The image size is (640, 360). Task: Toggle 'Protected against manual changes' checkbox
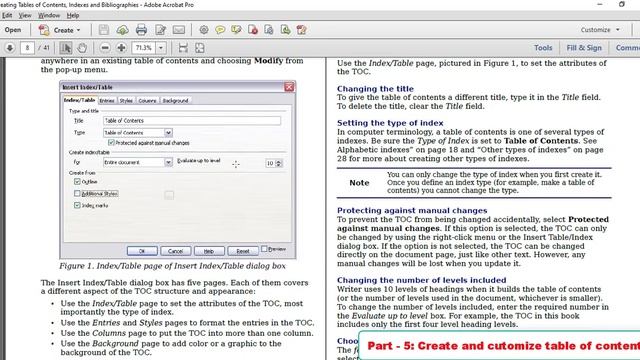click(111, 143)
